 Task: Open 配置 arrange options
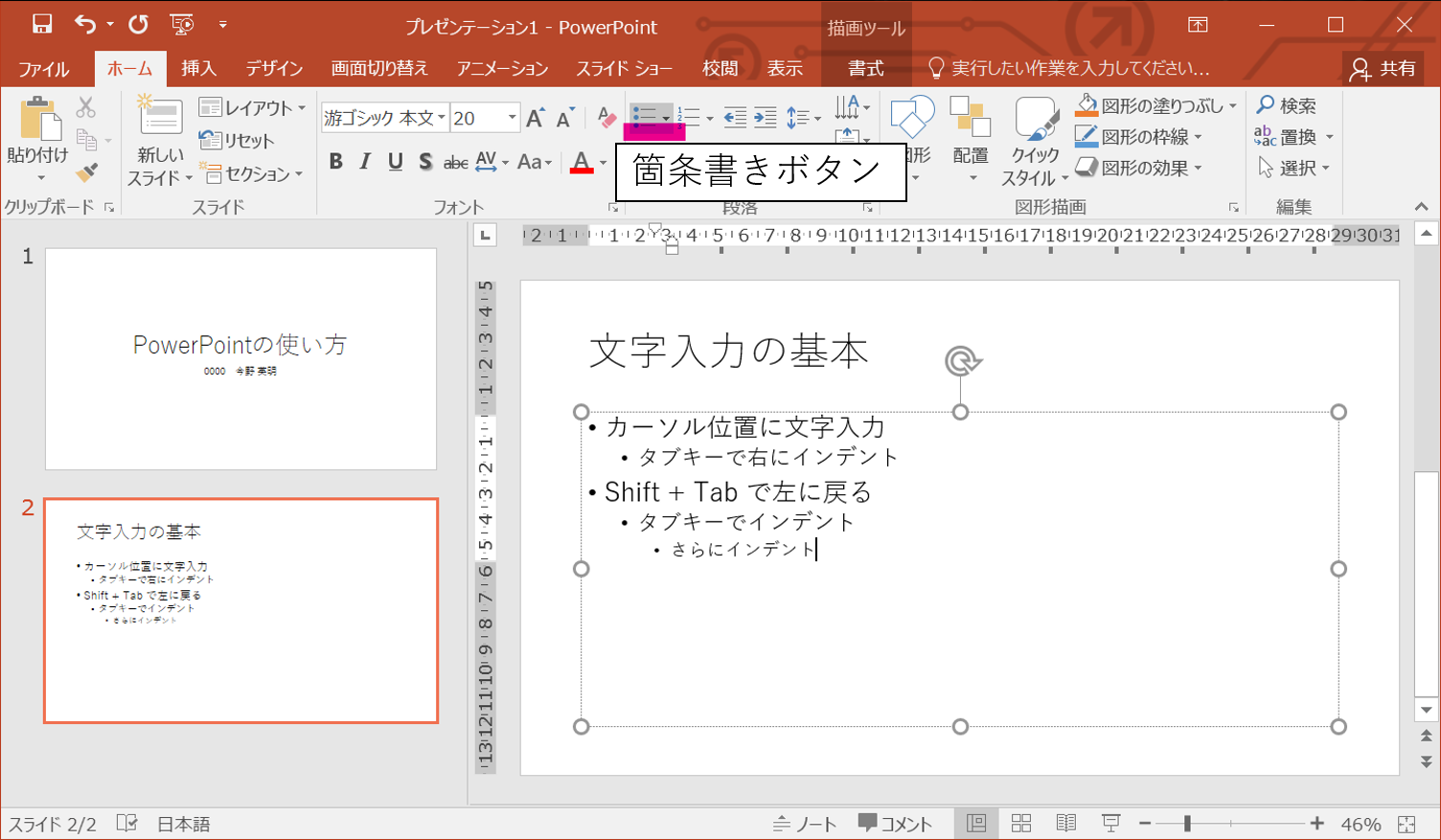(971, 140)
